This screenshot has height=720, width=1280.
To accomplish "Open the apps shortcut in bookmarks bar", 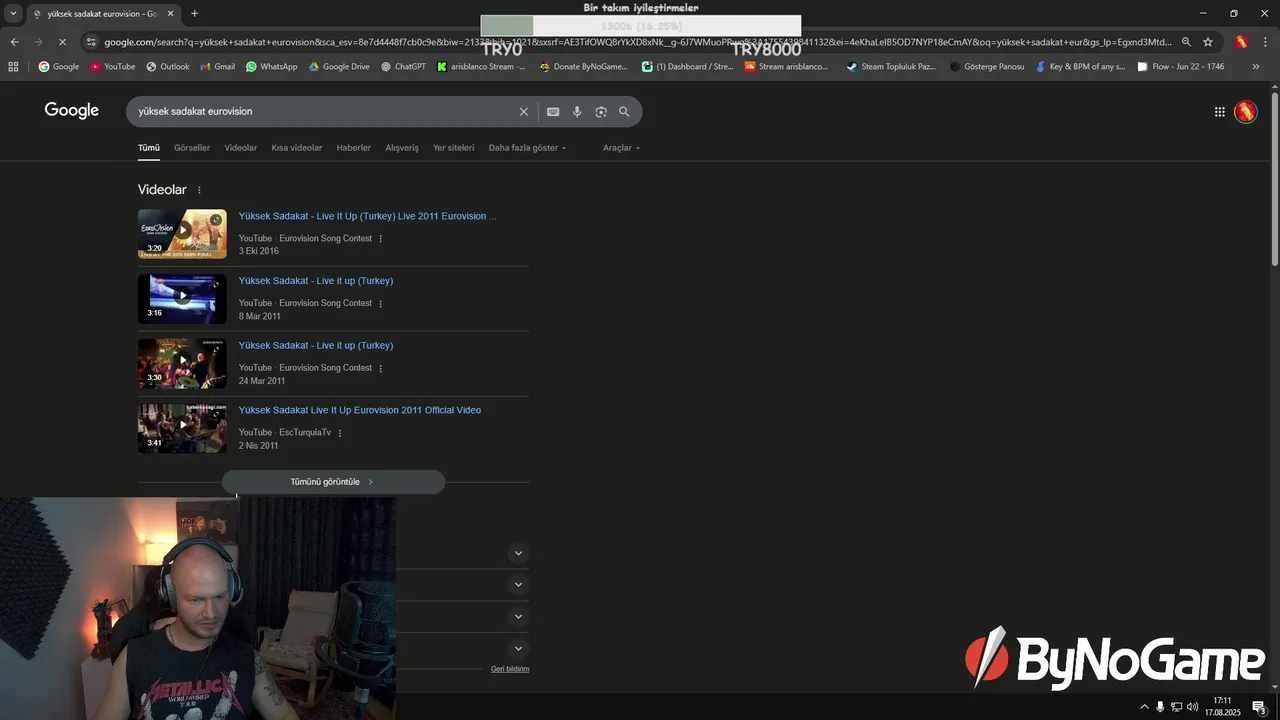I will (13, 67).
